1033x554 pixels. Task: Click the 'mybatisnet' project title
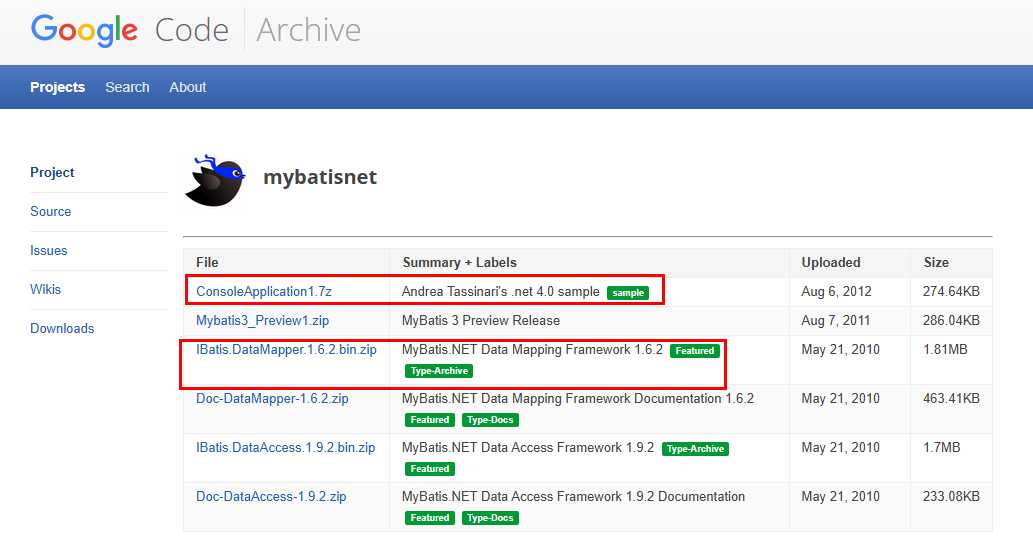pyautogui.click(x=320, y=177)
